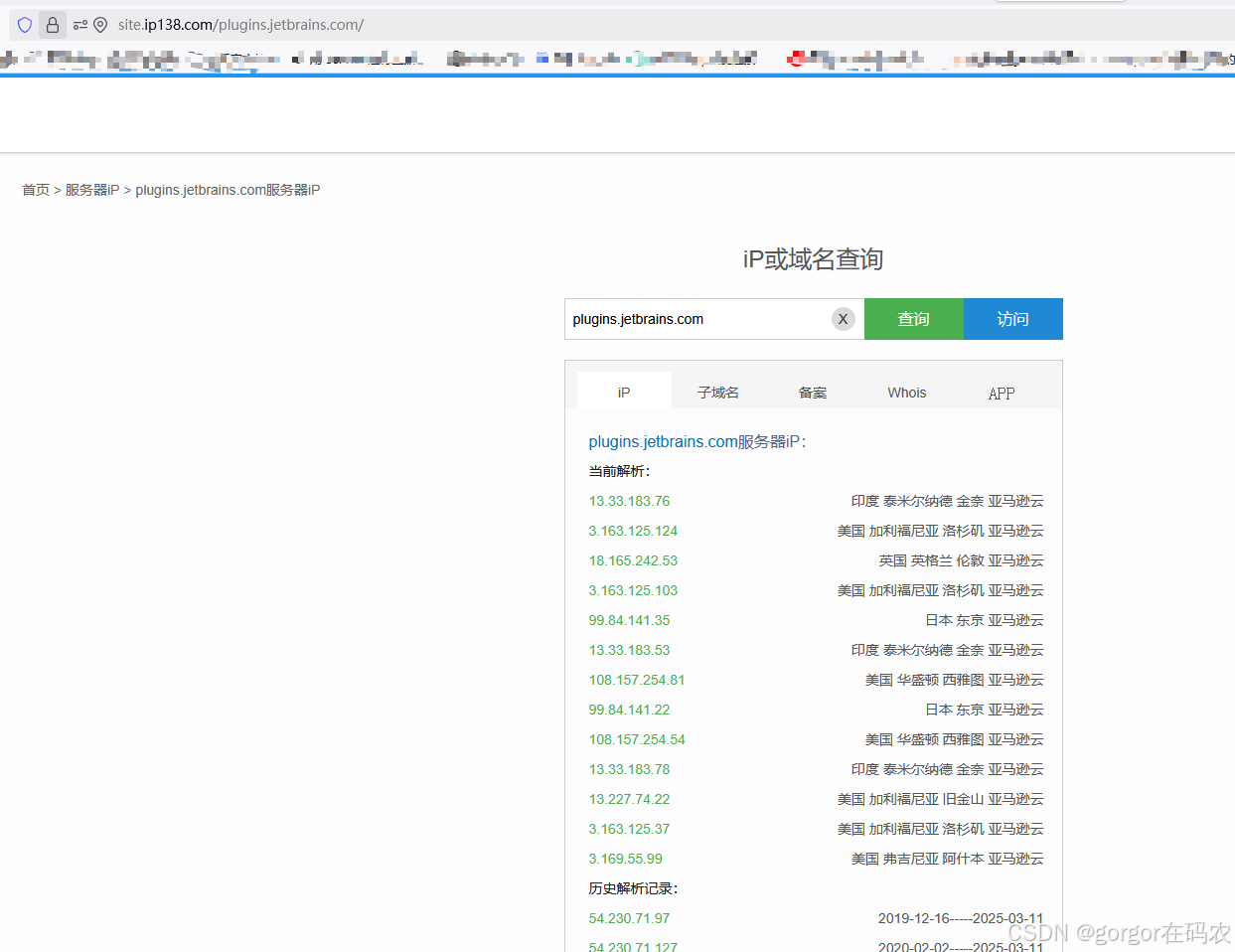Click the iP或域名查询 heading

(813, 259)
